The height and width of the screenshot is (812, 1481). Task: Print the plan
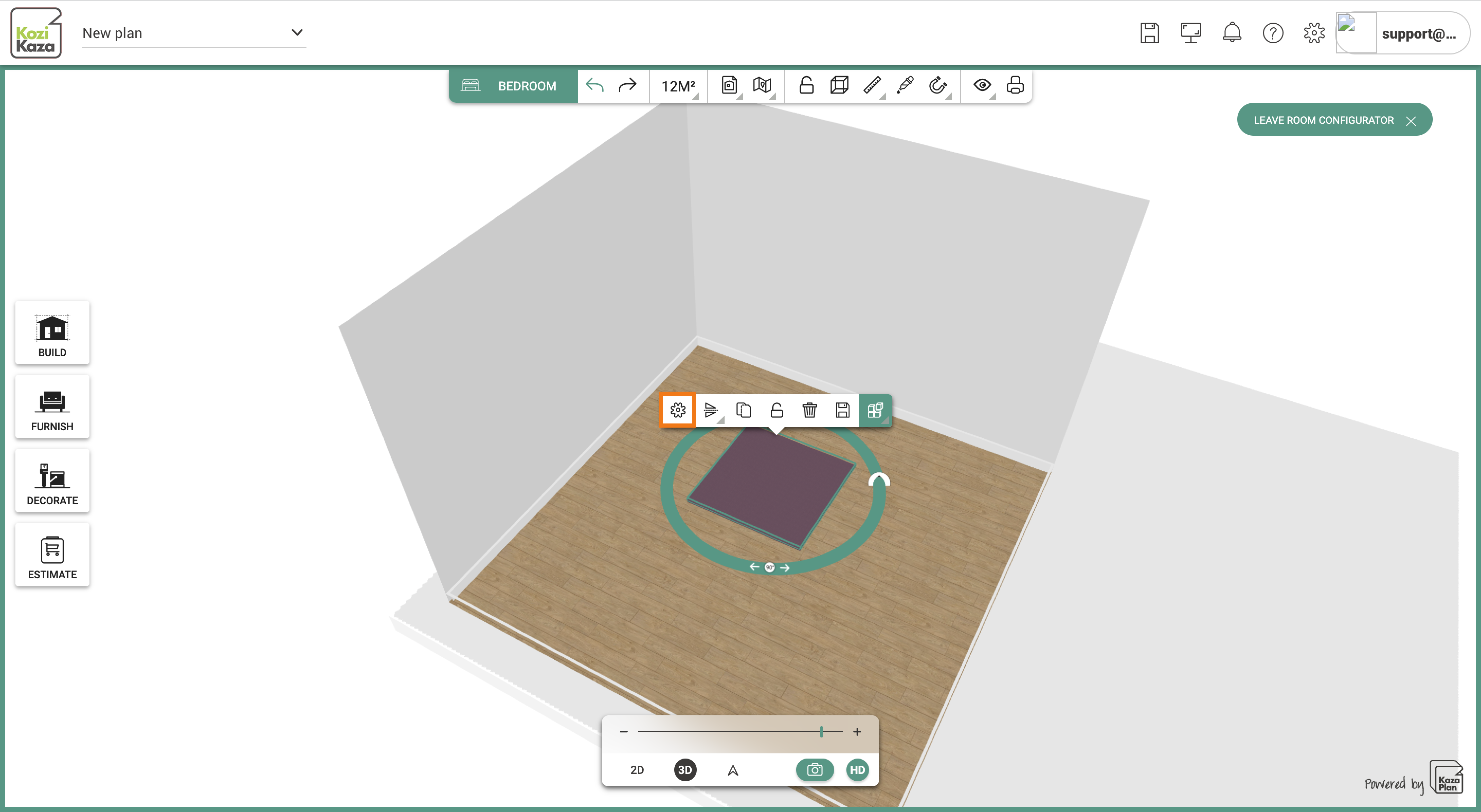(1015, 86)
